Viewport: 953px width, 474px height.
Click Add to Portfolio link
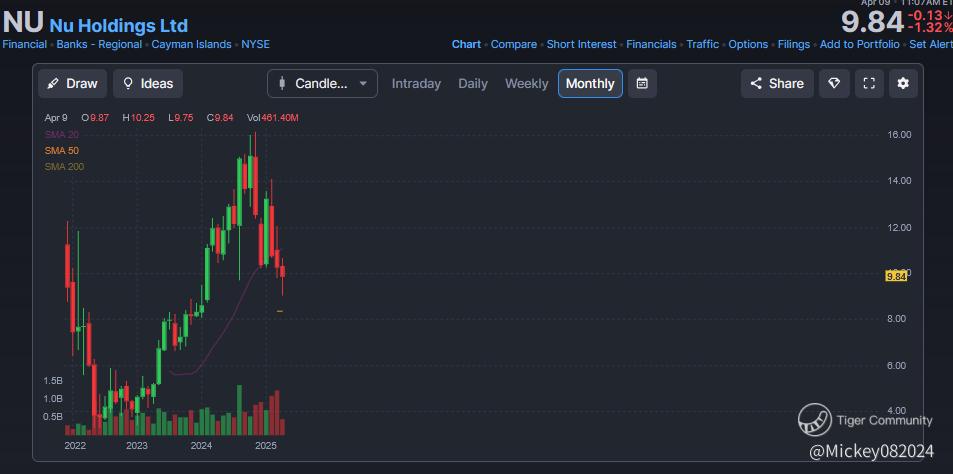click(859, 44)
